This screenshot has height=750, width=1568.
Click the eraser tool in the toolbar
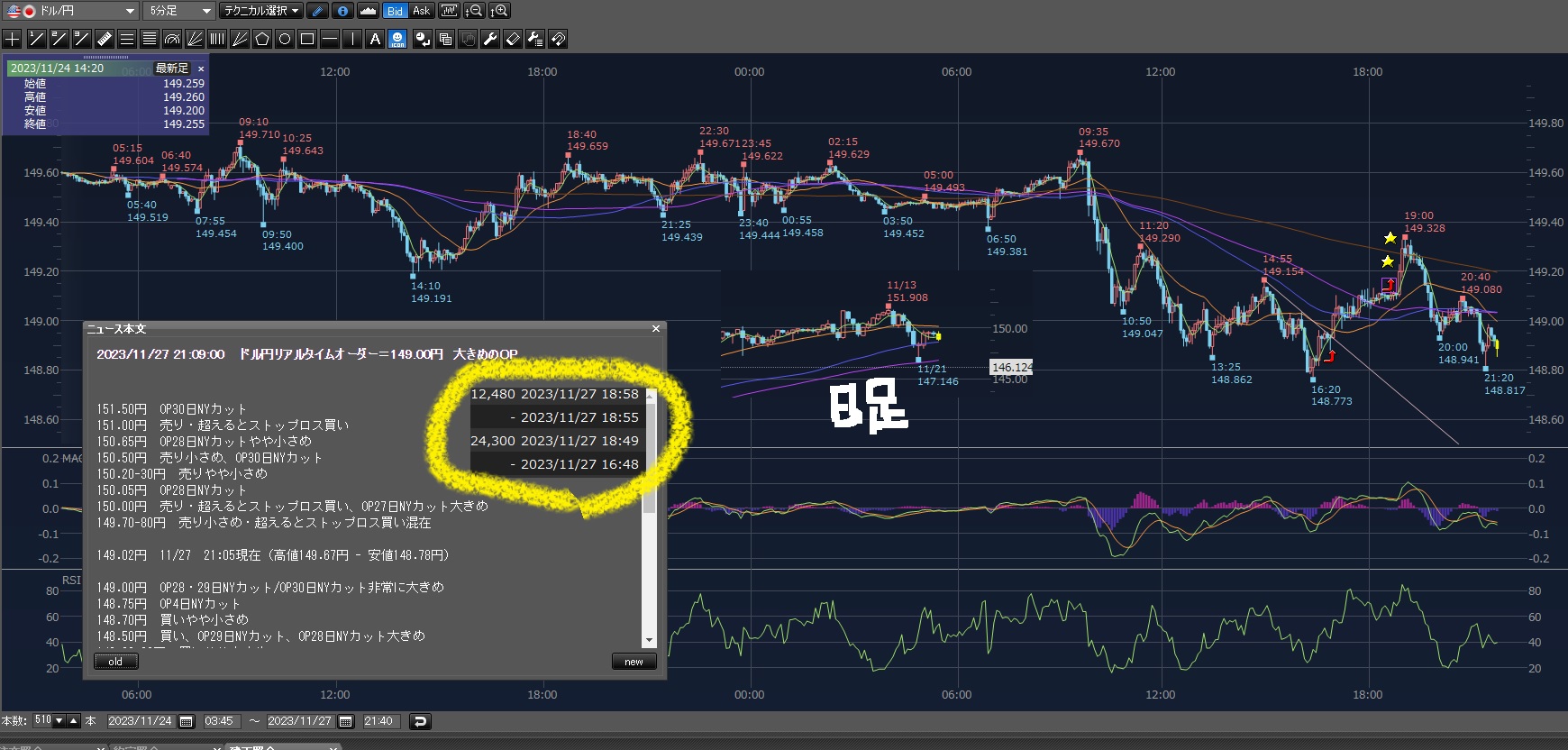pyautogui.click(x=513, y=39)
